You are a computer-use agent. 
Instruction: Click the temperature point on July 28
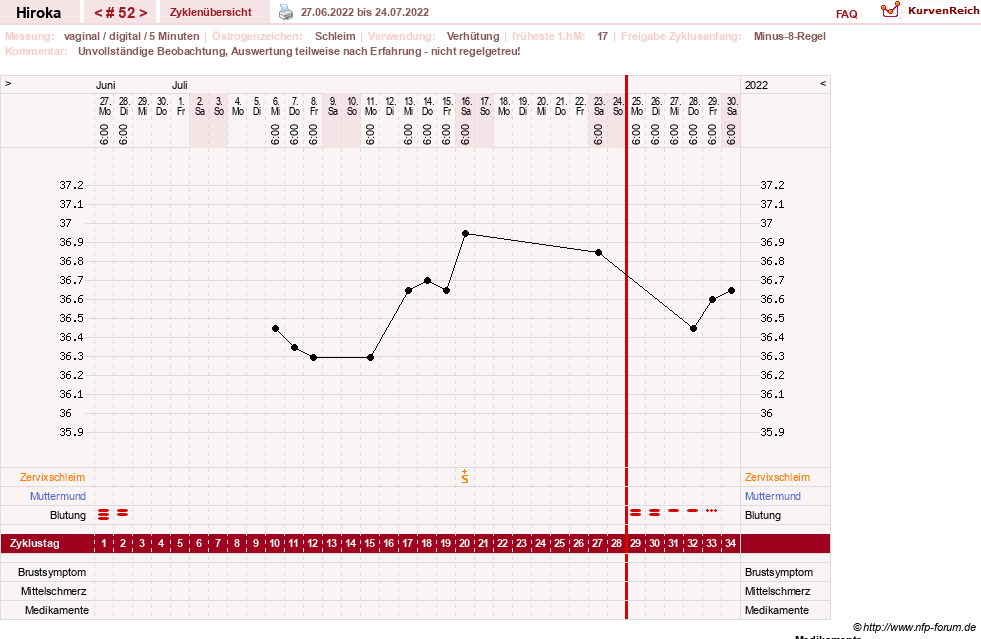click(x=693, y=329)
